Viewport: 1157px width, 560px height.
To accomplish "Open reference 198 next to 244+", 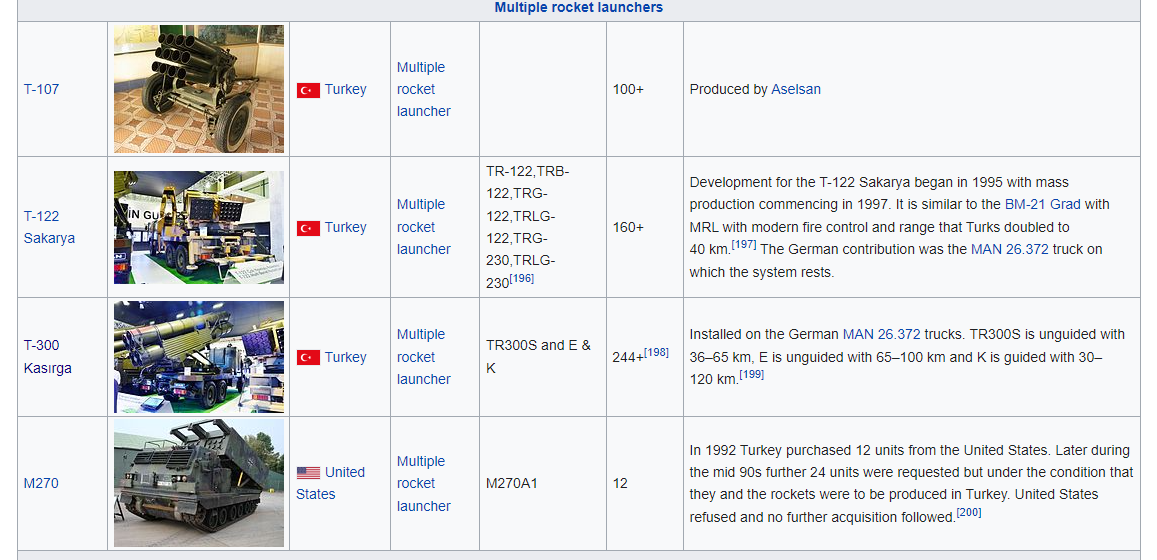I will click(x=656, y=352).
